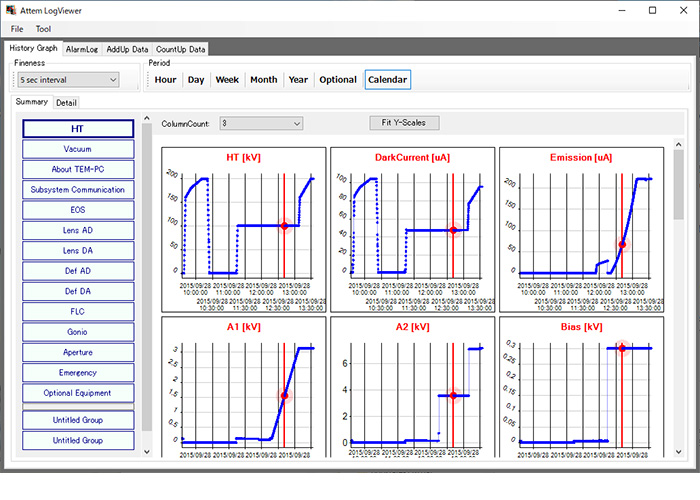Select the Calendar period
The width and height of the screenshot is (700, 500).
[388, 80]
